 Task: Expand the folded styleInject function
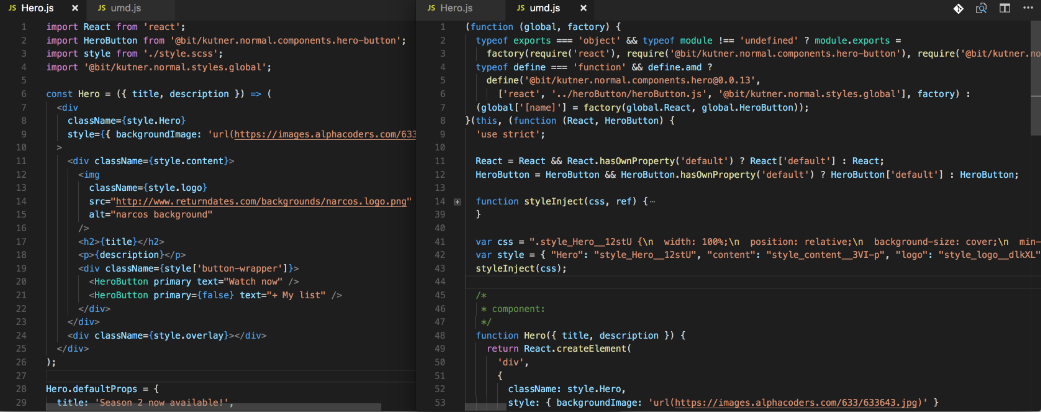click(458, 201)
